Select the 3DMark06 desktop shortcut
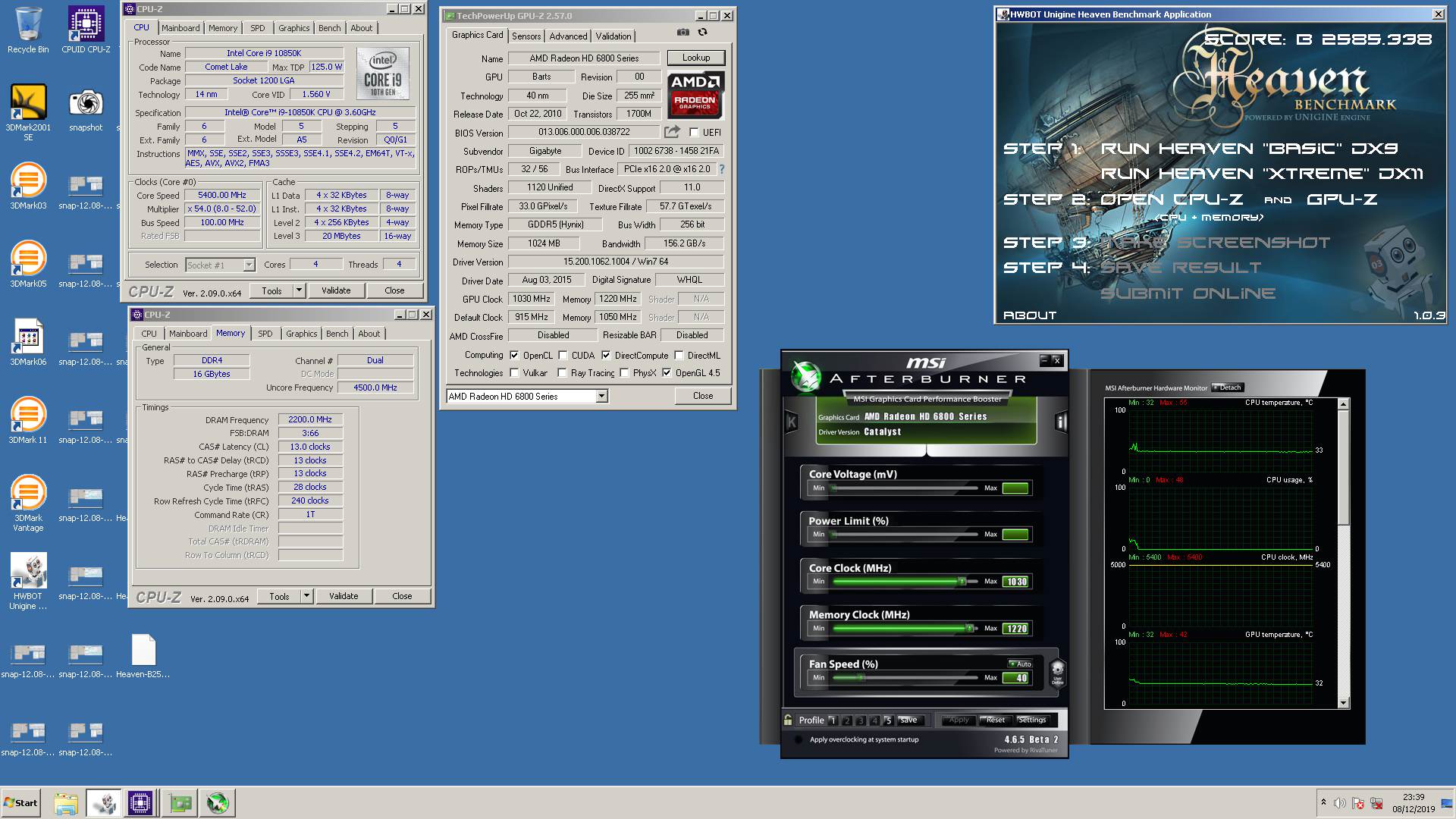The height and width of the screenshot is (819, 1456). pos(28,343)
